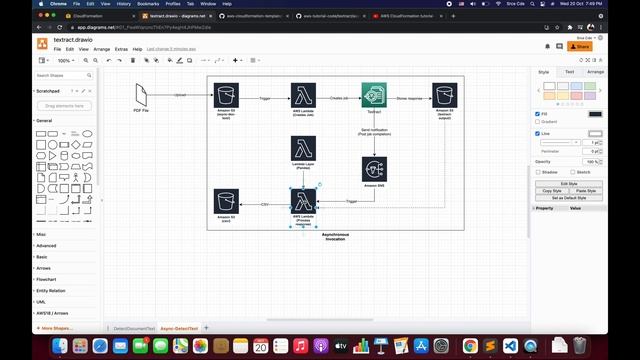Select the ellipse shape in General palette
This screenshot has height=360, width=640.
[87, 134]
